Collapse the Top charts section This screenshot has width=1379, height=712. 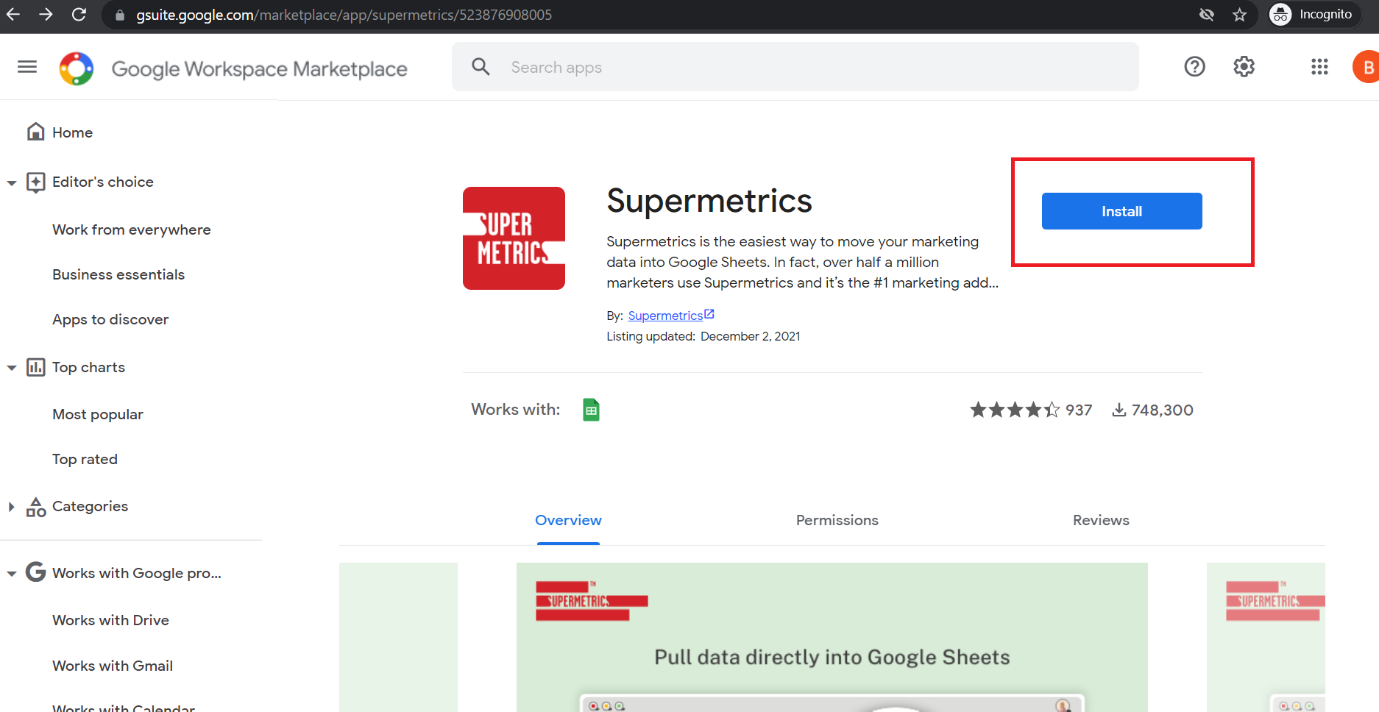pos(12,368)
